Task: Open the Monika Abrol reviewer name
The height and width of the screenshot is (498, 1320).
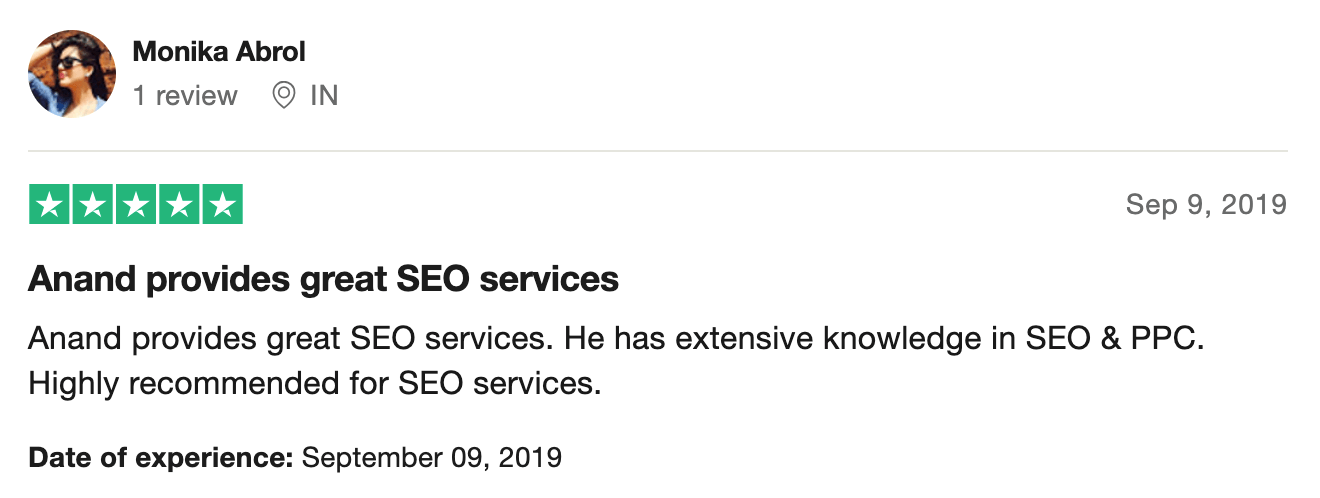Action: pyautogui.click(x=219, y=51)
